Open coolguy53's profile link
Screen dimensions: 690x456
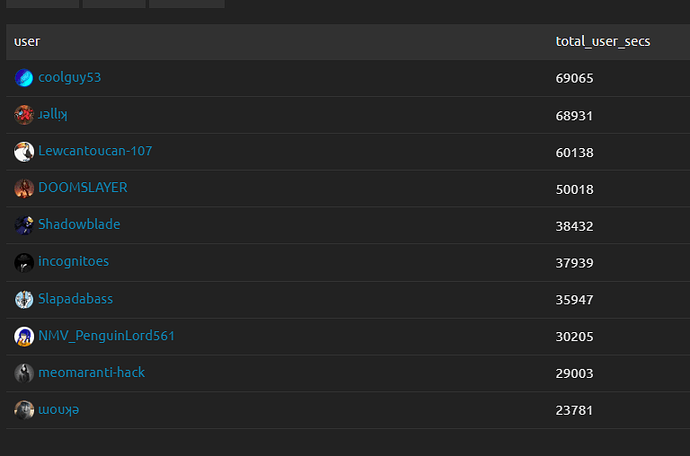pos(69,78)
